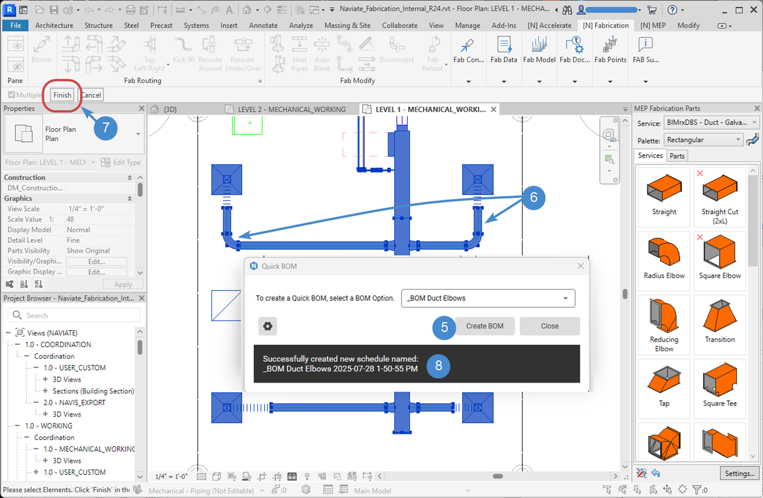Close the Properties panel
This screenshot has width=763, height=498.
pos(142,108)
